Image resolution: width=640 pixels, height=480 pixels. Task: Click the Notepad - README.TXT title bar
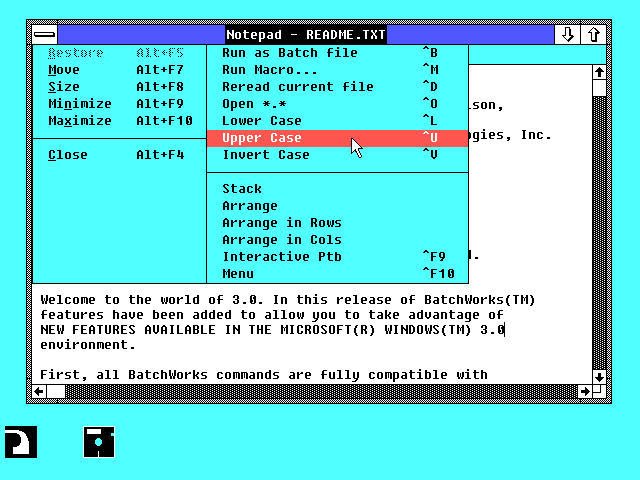pos(306,35)
